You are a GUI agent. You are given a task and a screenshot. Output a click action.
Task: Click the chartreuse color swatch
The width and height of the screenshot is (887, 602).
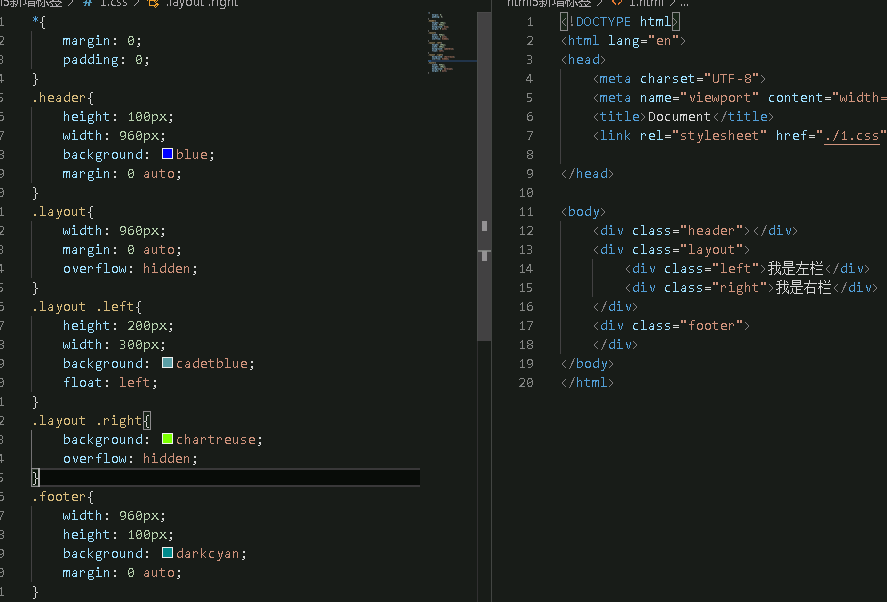tap(167, 438)
